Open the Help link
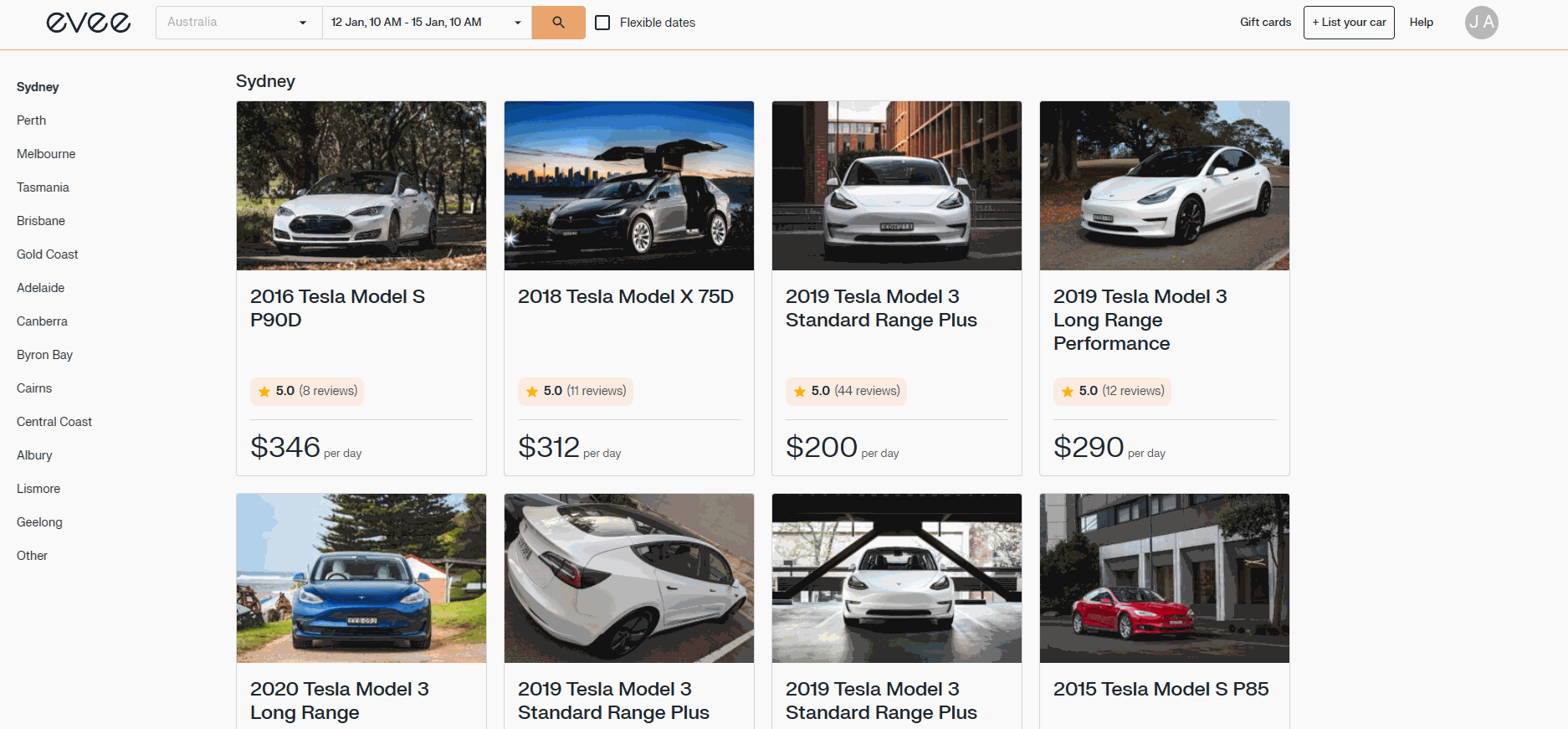1568x729 pixels. pyautogui.click(x=1421, y=23)
